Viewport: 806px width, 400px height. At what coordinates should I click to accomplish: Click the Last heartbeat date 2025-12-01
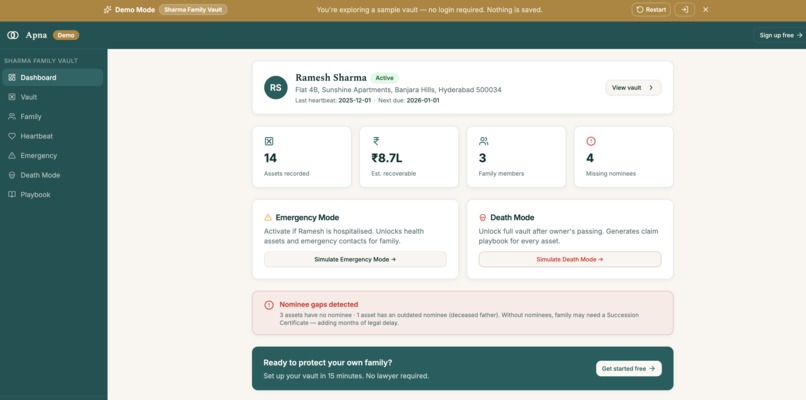[354, 101]
